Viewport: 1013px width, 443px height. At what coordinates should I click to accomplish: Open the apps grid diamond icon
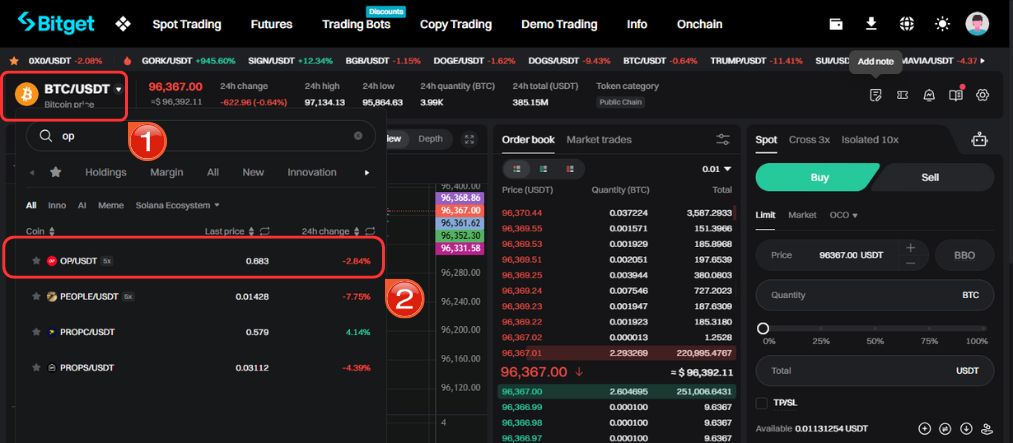(x=123, y=25)
